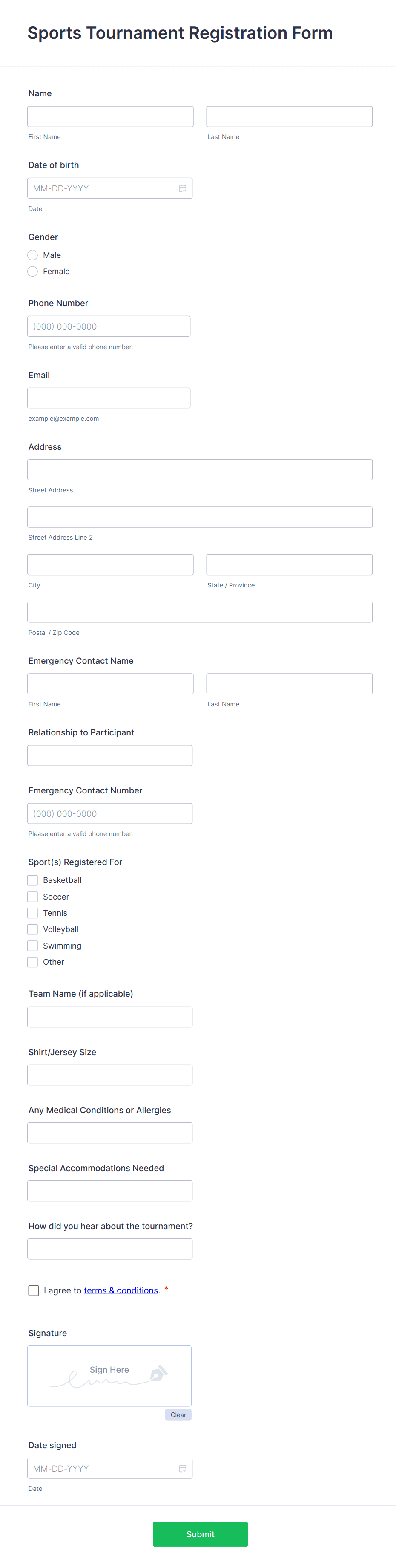Check the Basketball sport checkbox

click(32, 880)
